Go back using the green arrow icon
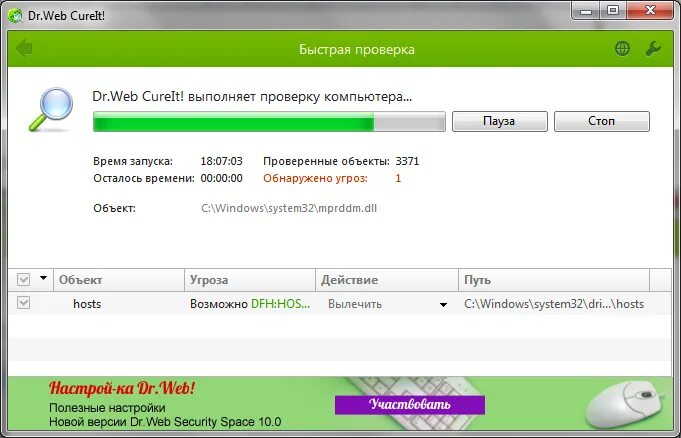 tap(24, 48)
